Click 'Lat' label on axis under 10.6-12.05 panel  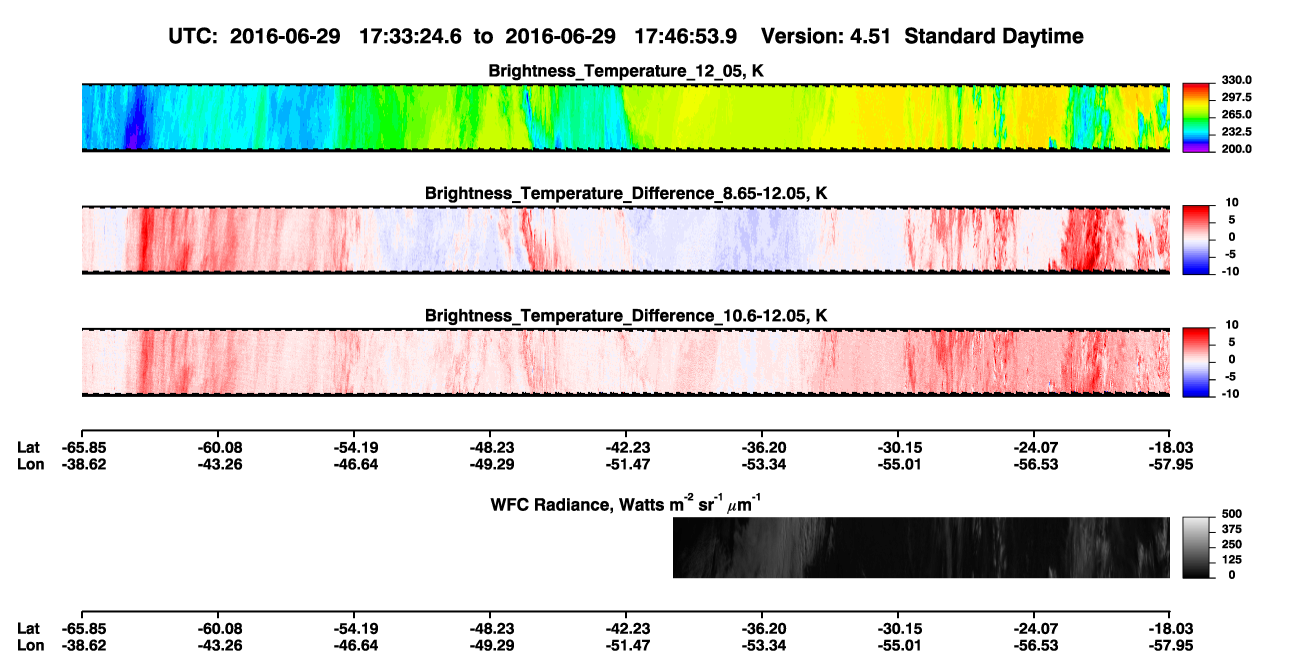pyautogui.click(x=28, y=447)
